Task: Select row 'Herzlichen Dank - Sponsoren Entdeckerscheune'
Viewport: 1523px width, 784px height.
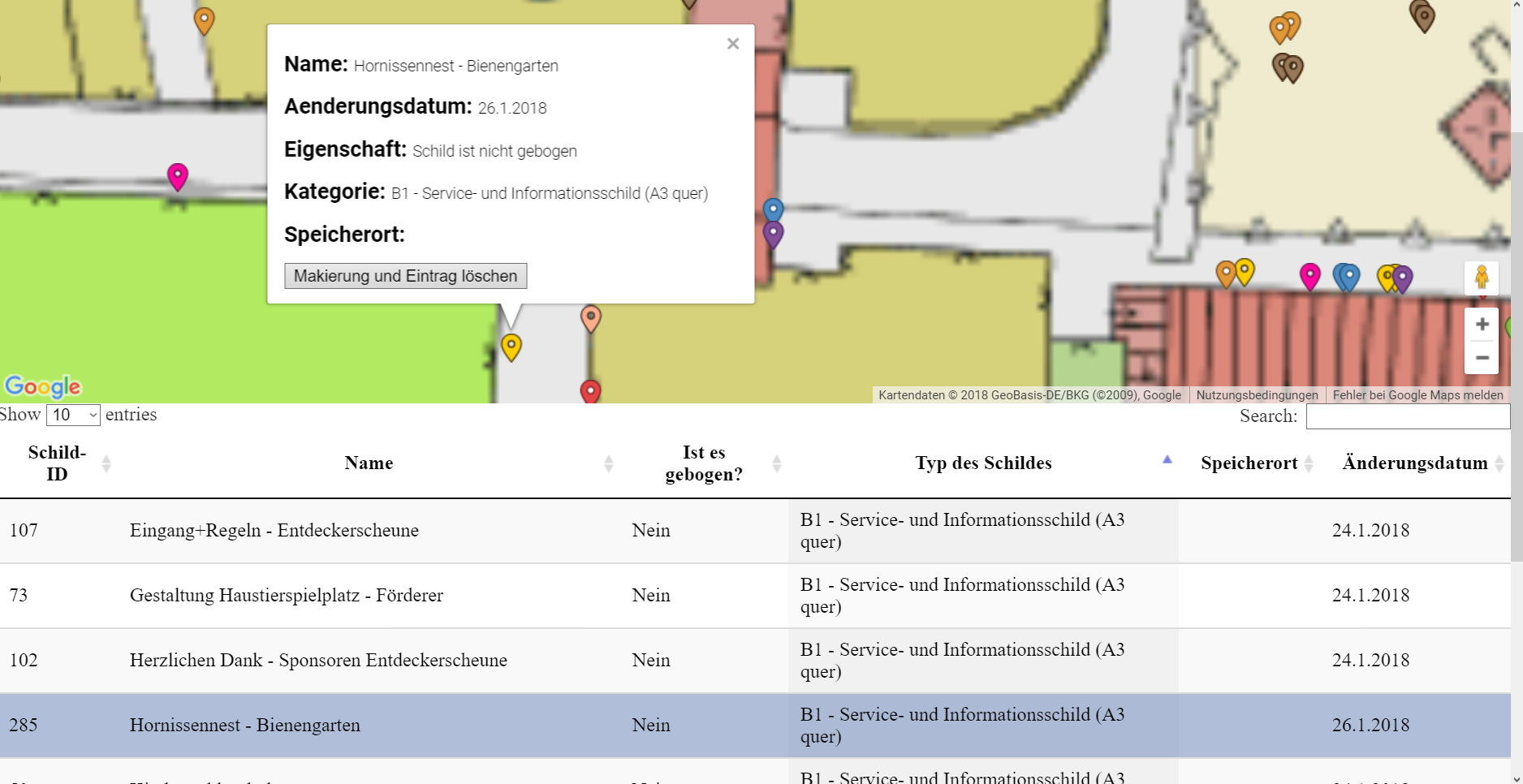Action: tap(755, 661)
